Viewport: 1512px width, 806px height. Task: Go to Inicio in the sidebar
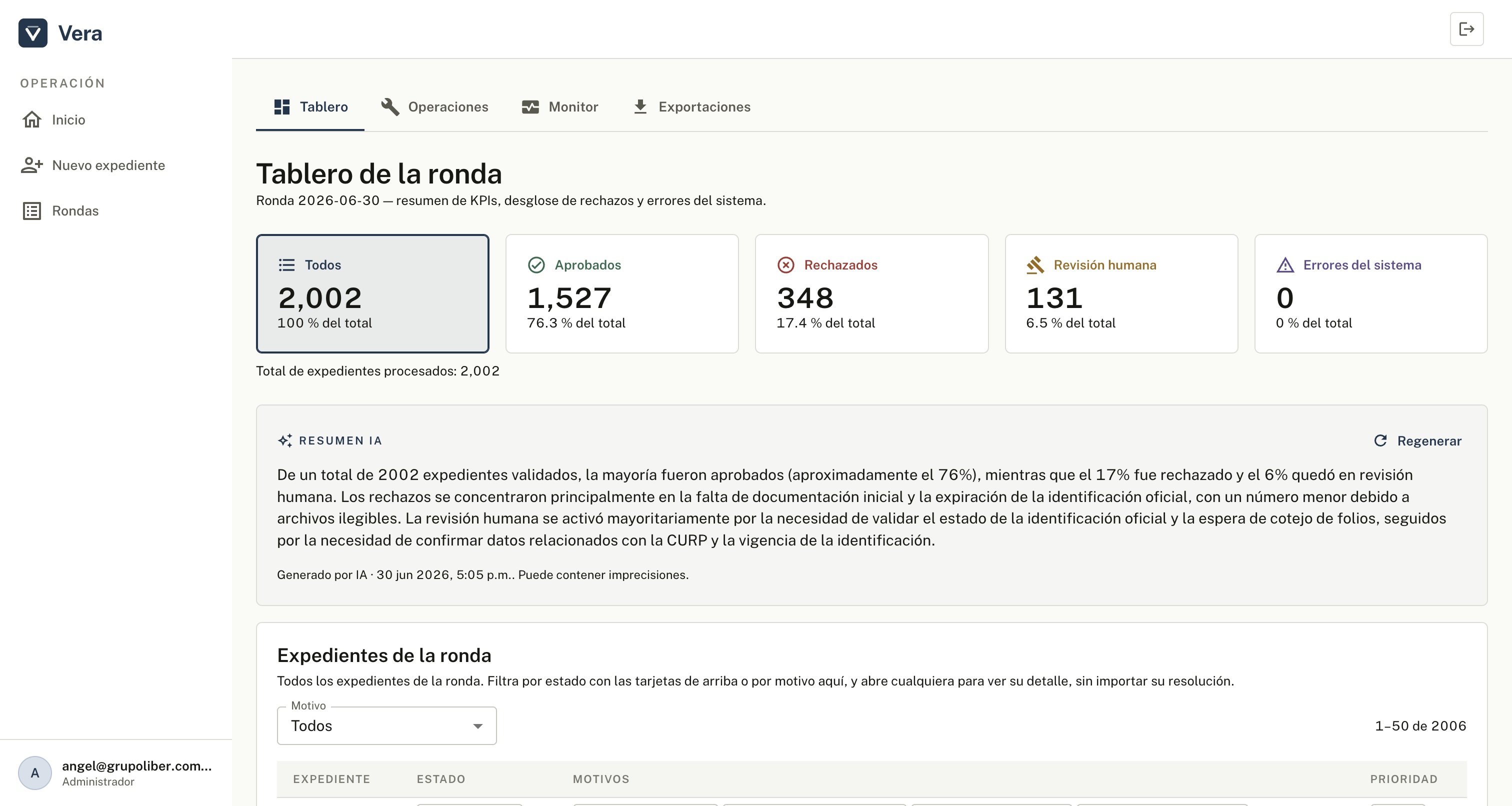click(115, 120)
